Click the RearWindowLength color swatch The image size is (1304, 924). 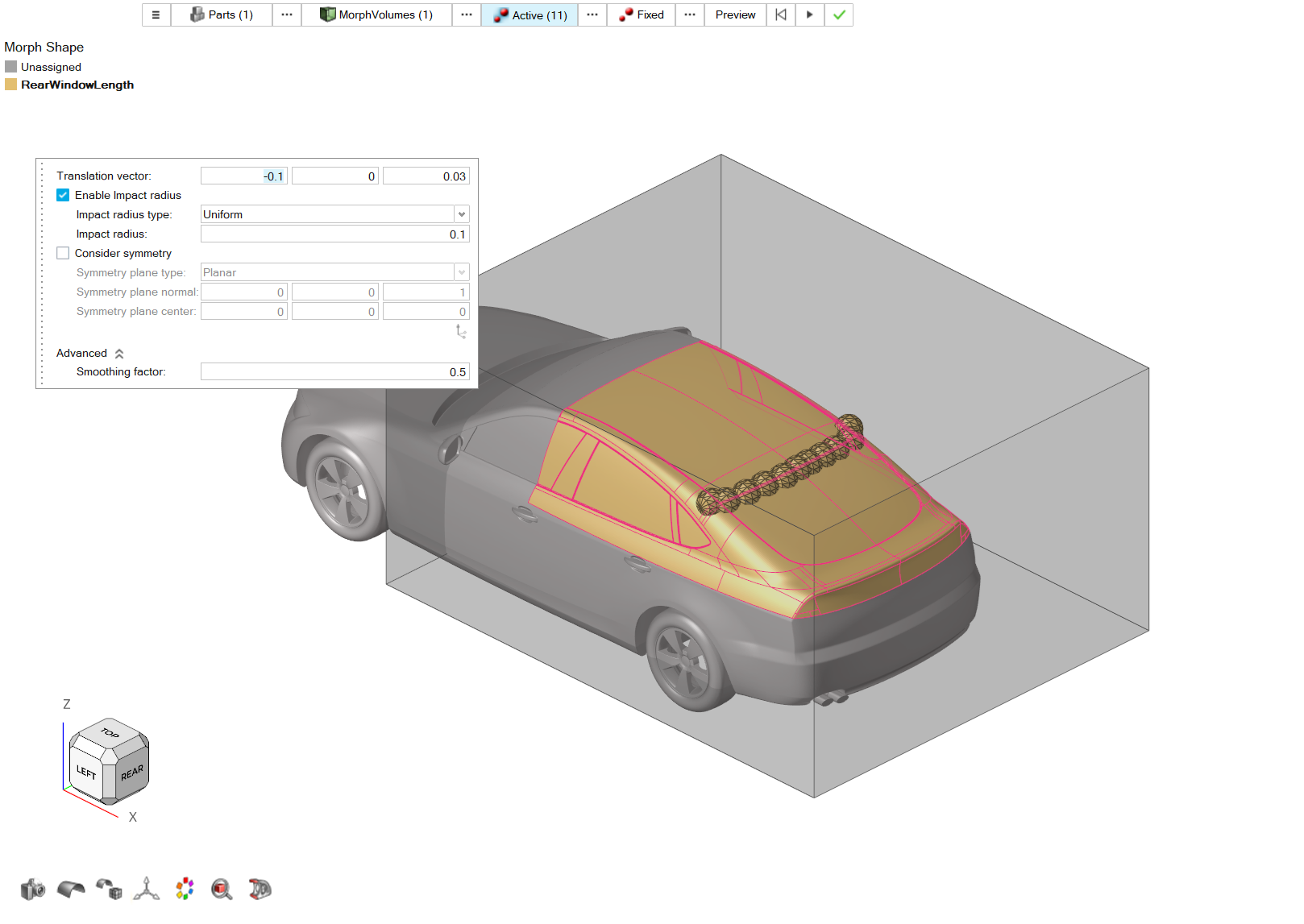click(11, 85)
